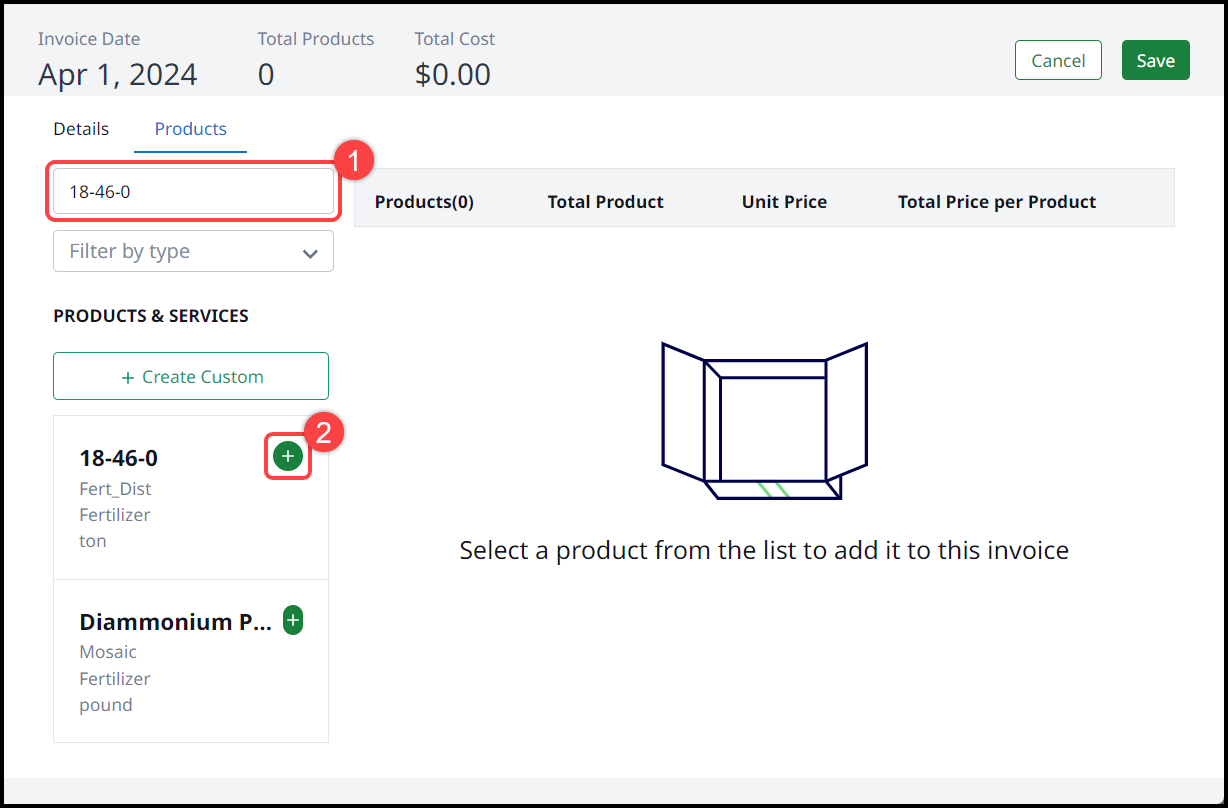
Task: Add 18-46-0 product with green plus icon
Action: click(288, 457)
